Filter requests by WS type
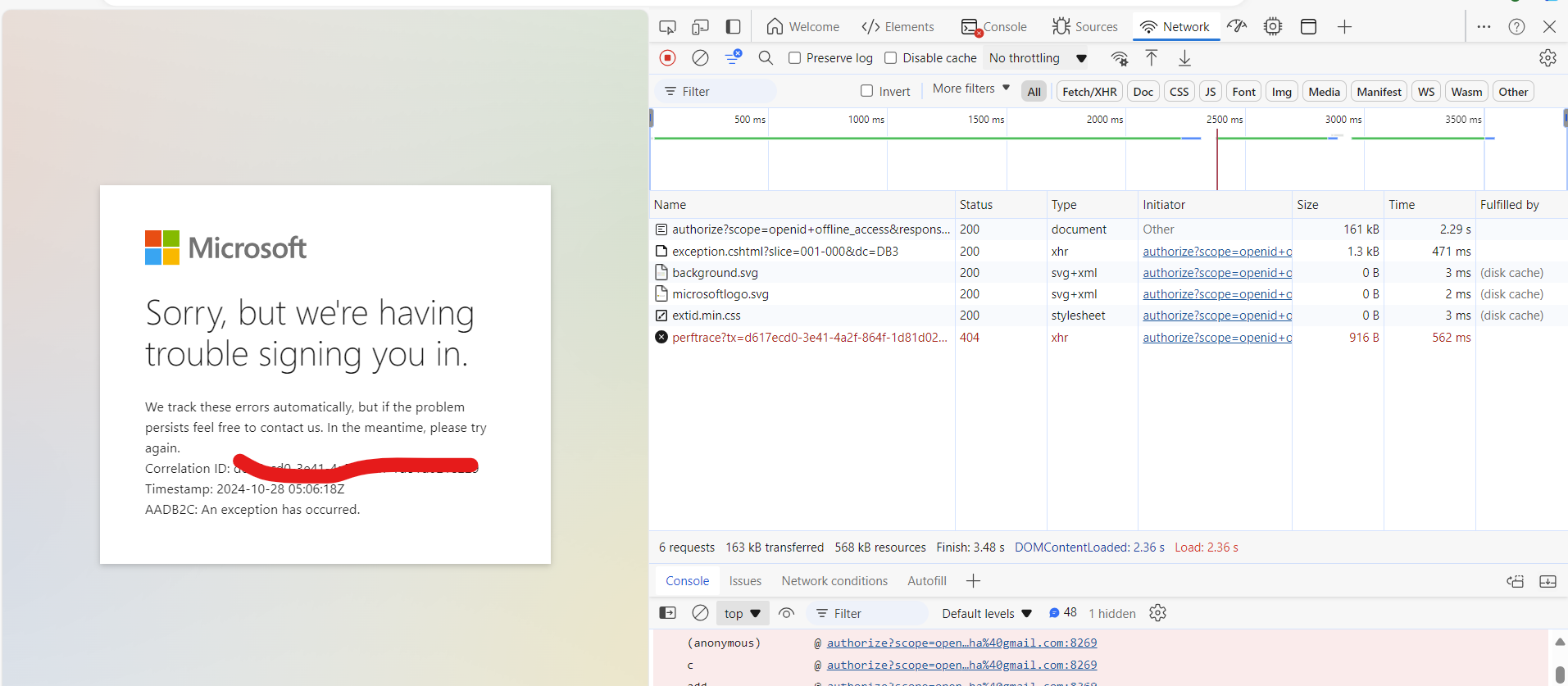The width and height of the screenshot is (1568, 686). coord(1426,92)
